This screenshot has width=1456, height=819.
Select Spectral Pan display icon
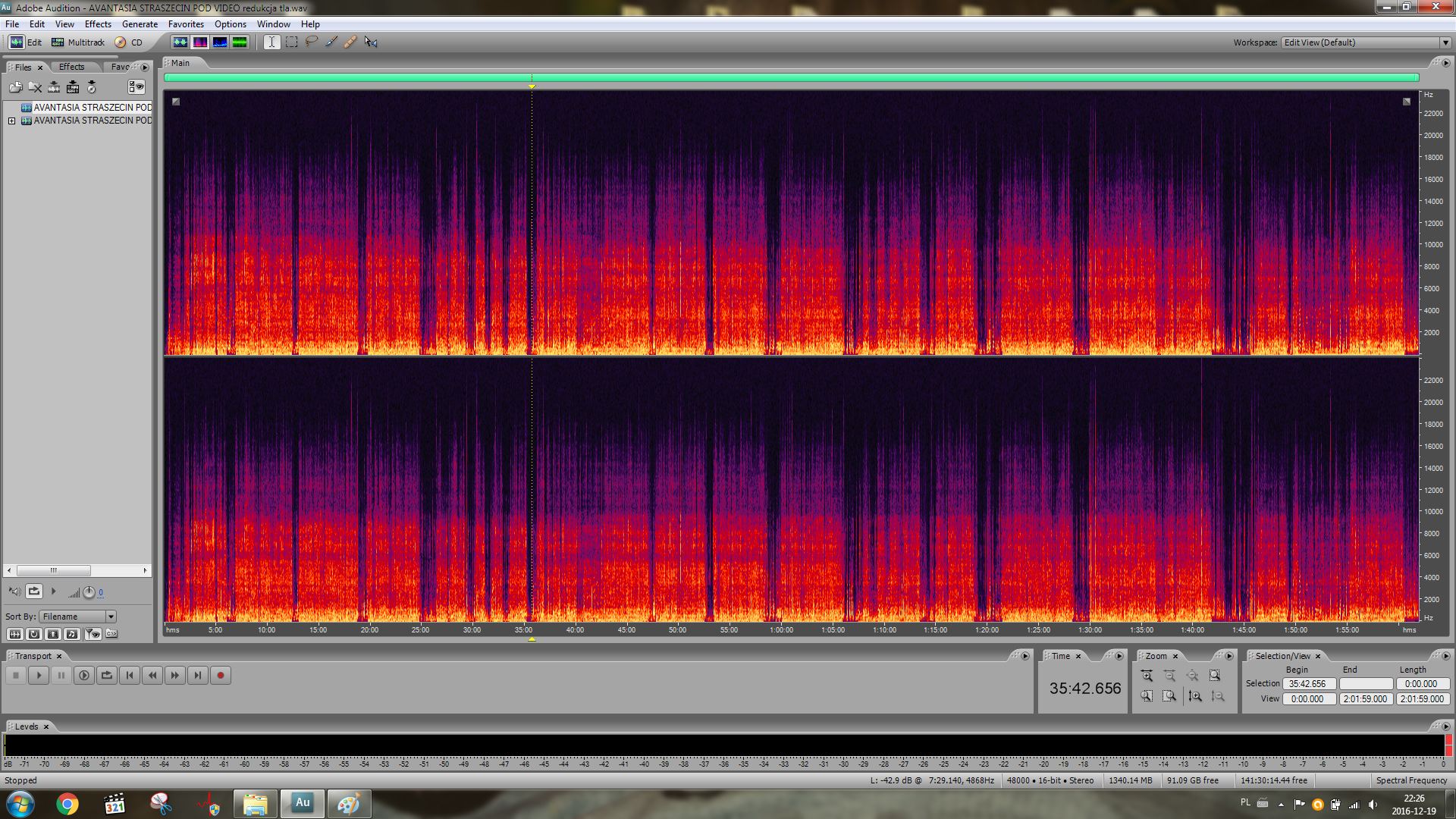point(219,42)
